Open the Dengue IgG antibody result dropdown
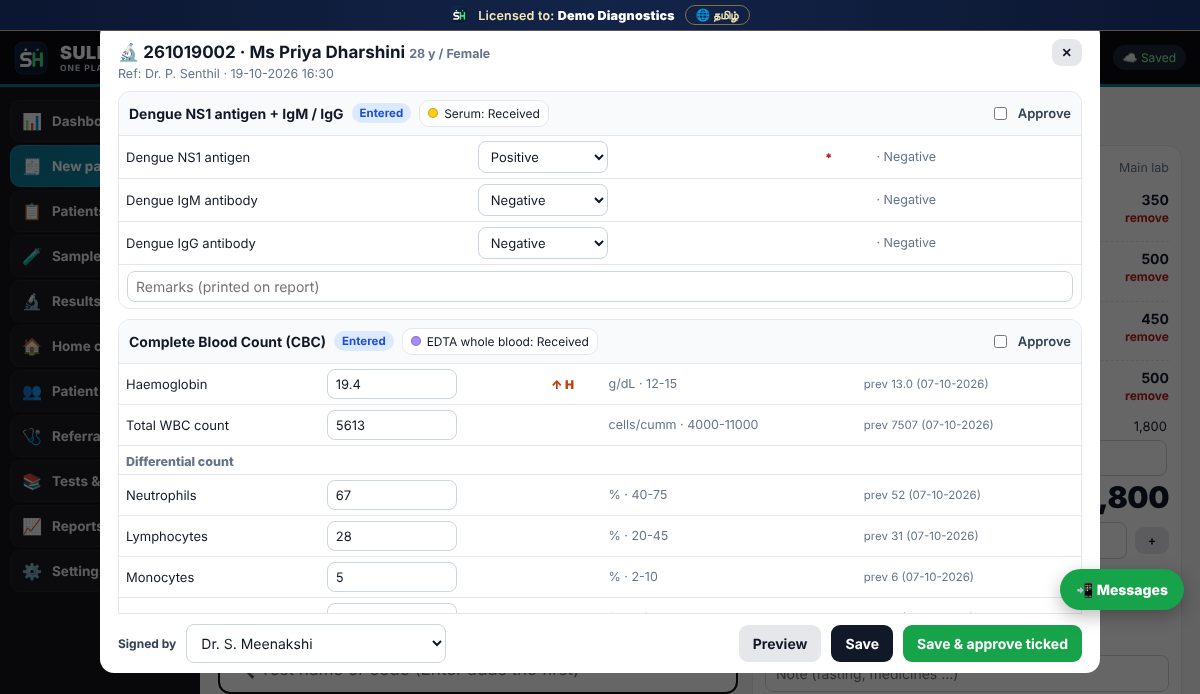Viewport: 1200px width, 694px height. coord(543,243)
